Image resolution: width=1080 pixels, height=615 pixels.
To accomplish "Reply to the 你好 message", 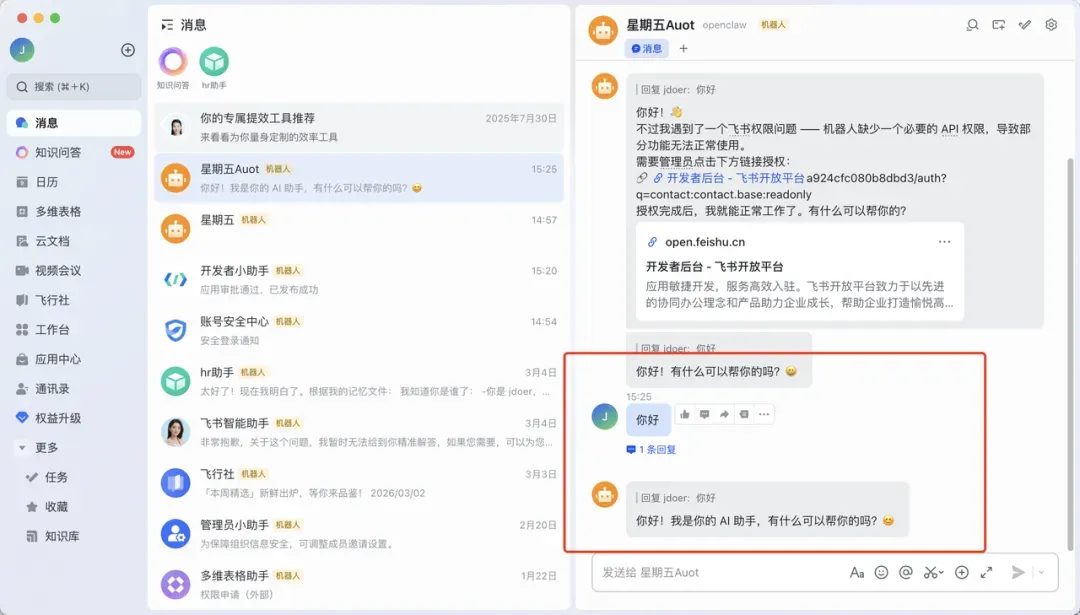I will point(704,415).
